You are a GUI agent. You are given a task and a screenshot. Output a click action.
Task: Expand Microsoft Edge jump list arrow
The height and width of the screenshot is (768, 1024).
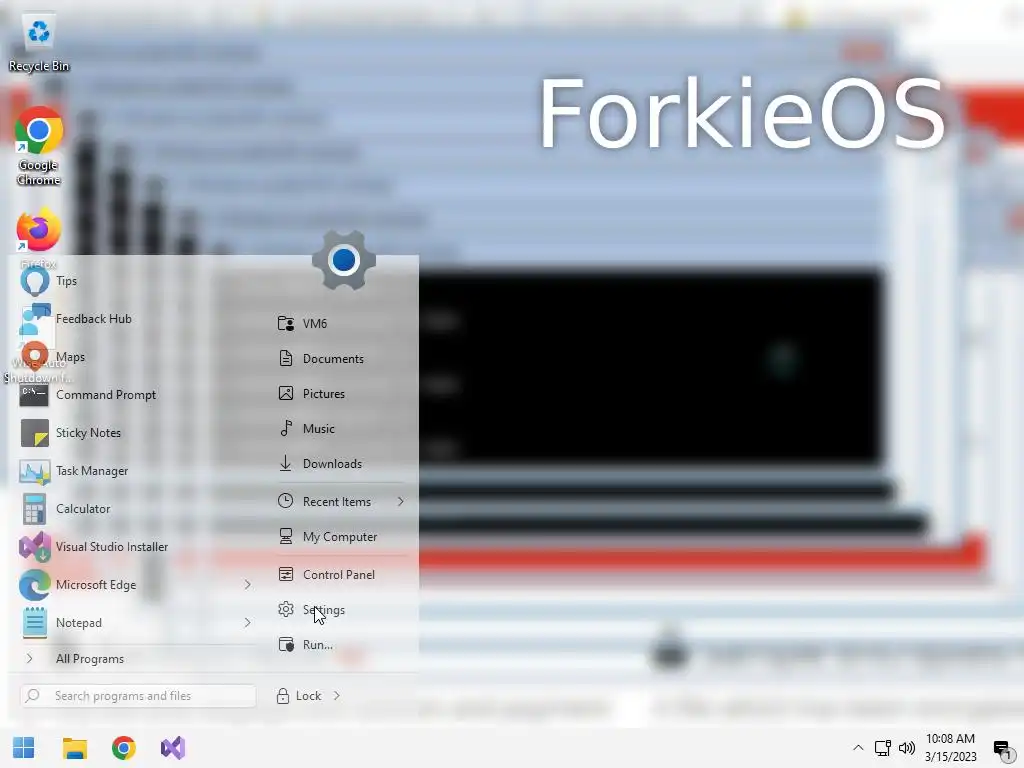coord(248,584)
